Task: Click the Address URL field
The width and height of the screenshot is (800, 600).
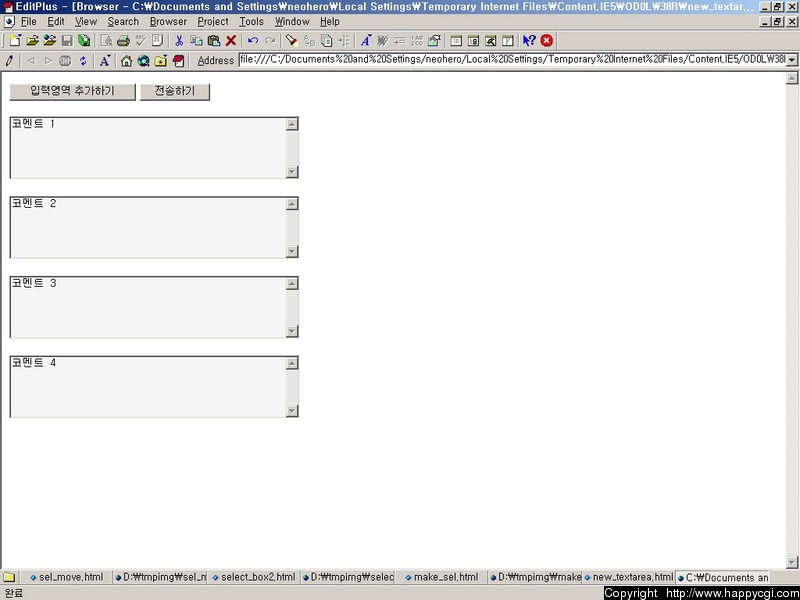Action: click(512, 60)
